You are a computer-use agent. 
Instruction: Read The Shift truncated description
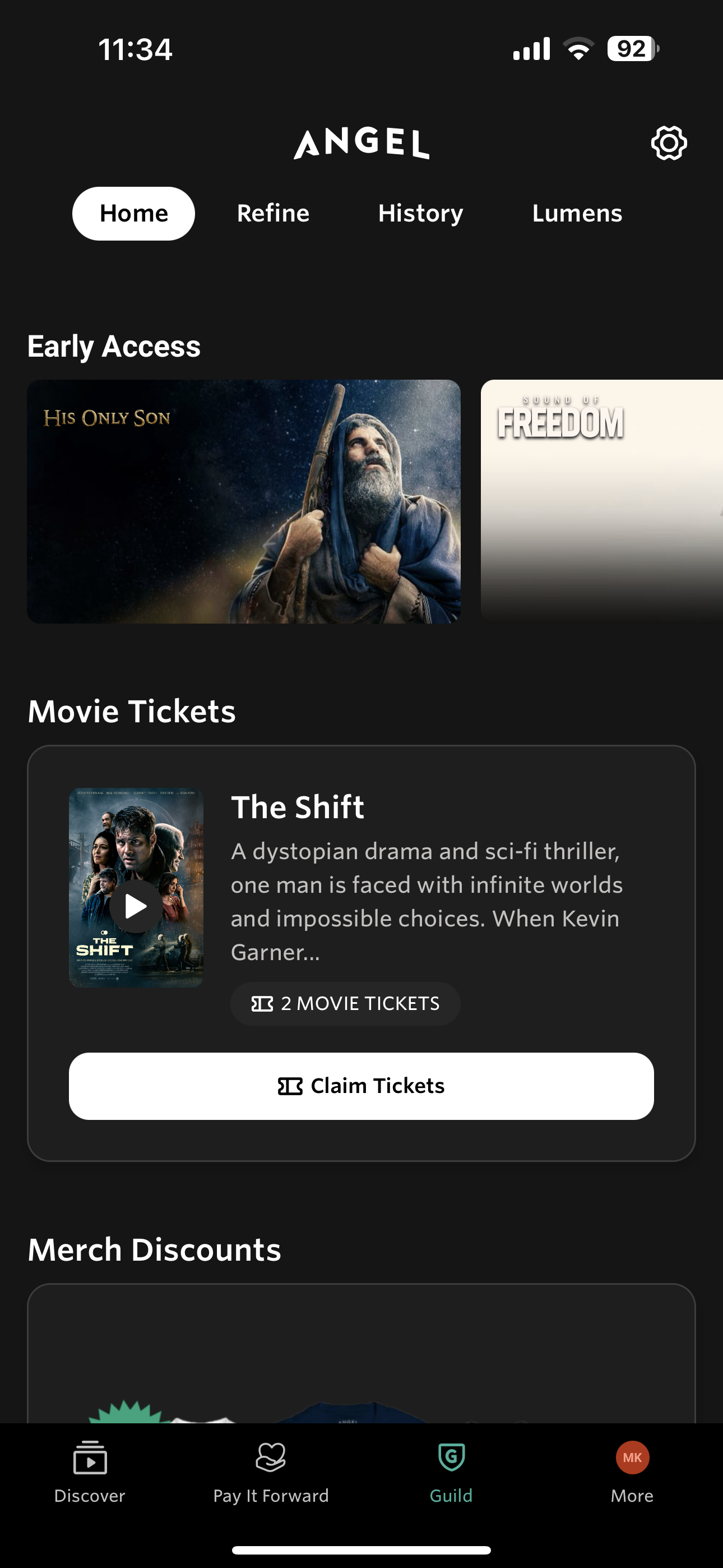[x=426, y=901]
